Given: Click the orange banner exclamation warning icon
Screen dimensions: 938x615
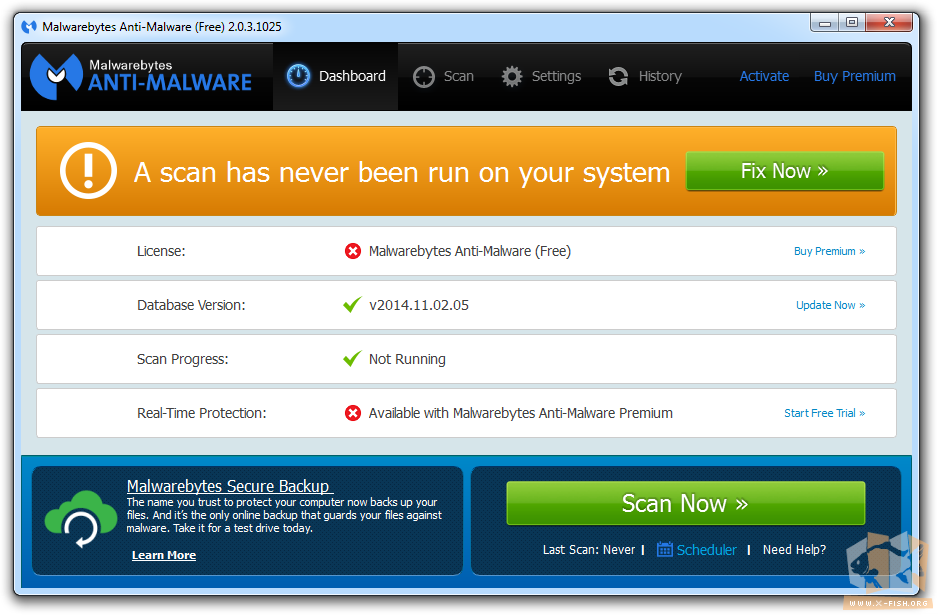Looking at the screenshot, I should point(88,171).
